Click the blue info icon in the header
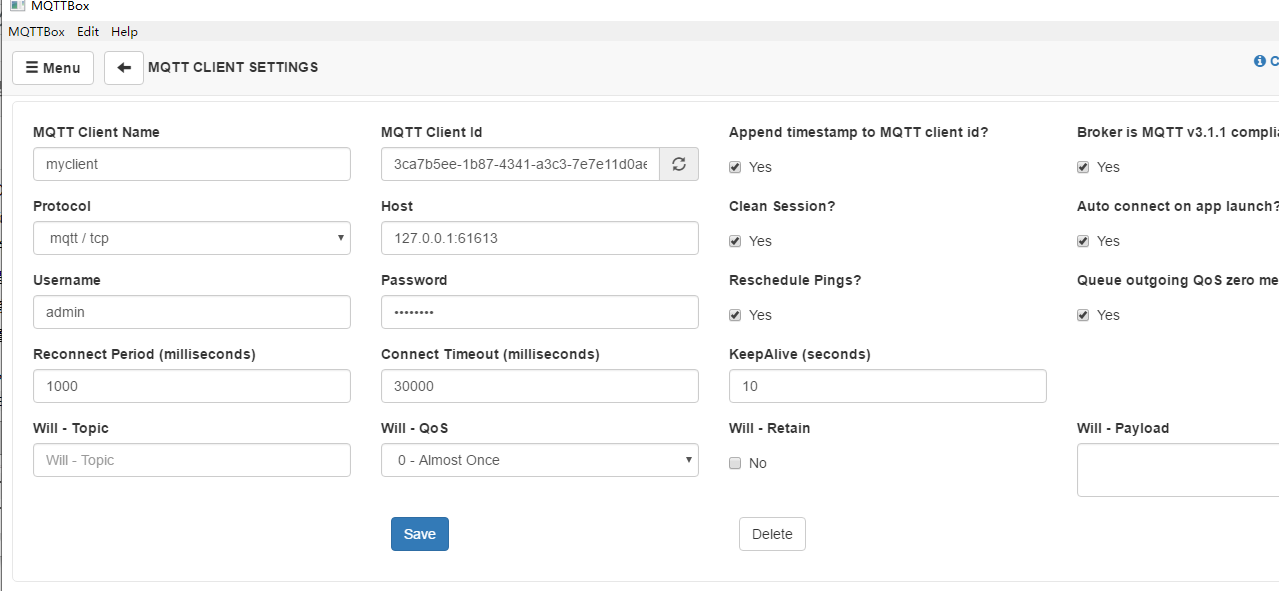 1259,61
